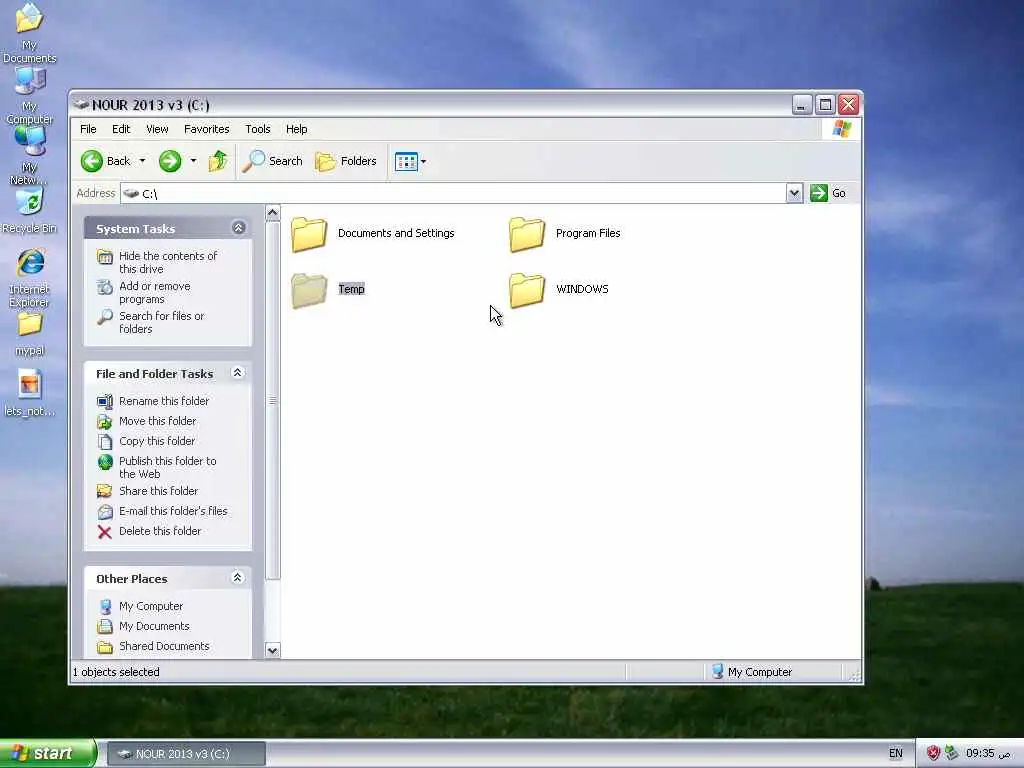Click the Hide contents of drive icon
Viewport: 1024px width, 768px height.
[x=104, y=257]
